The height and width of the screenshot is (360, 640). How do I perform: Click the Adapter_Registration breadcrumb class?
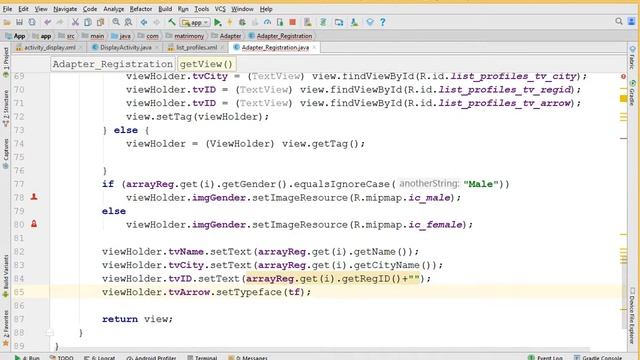pyautogui.click(x=280, y=36)
